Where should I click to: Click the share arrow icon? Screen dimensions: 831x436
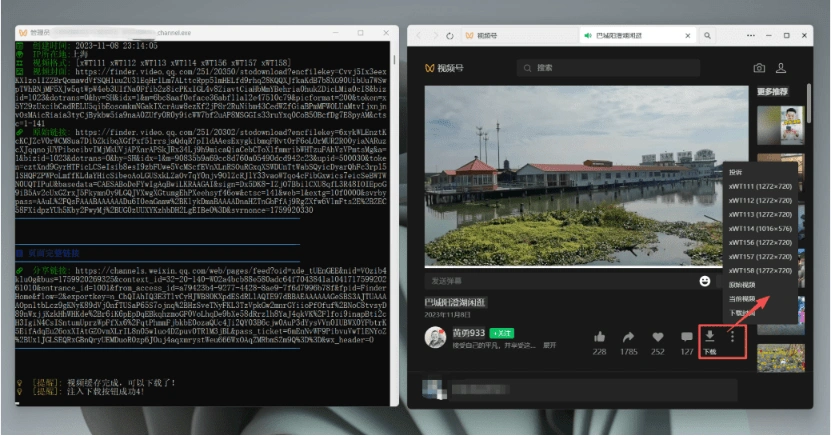point(629,337)
